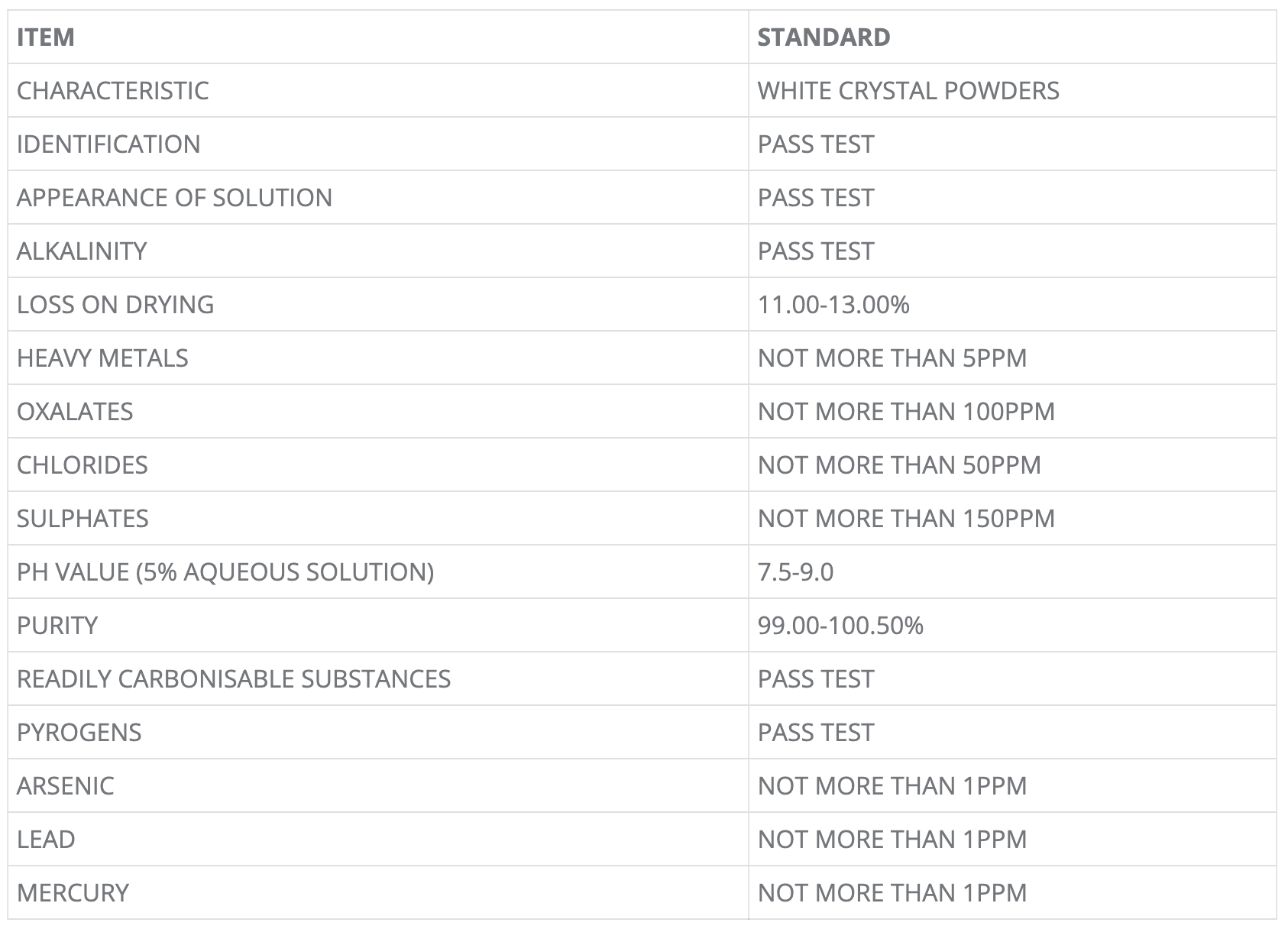1288x929 pixels.
Task: Click the NOT MORE THAN 100PPM value
Action: (x=906, y=412)
